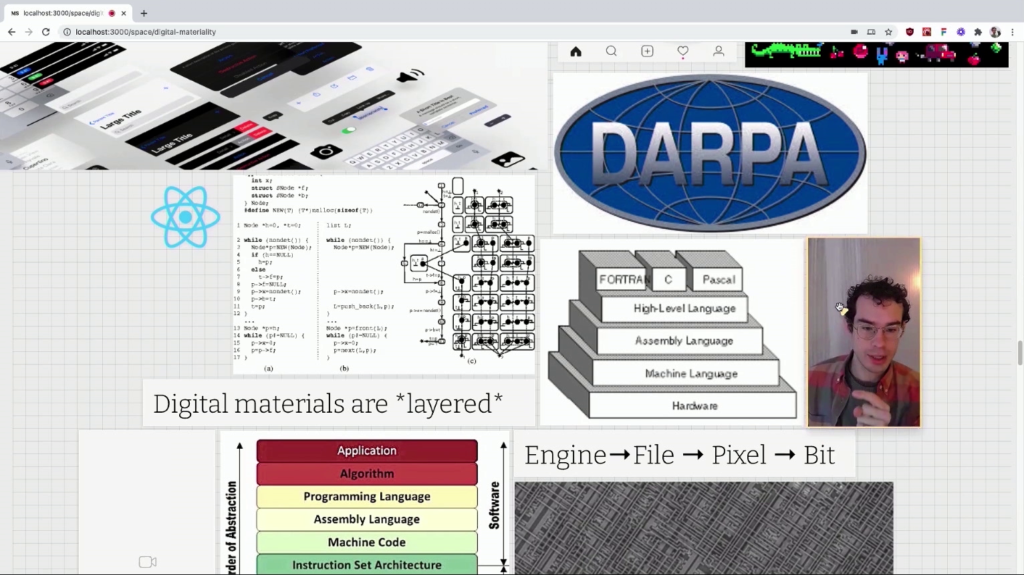
Task: Open a new browser tab
Action: click(x=144, y=13)
